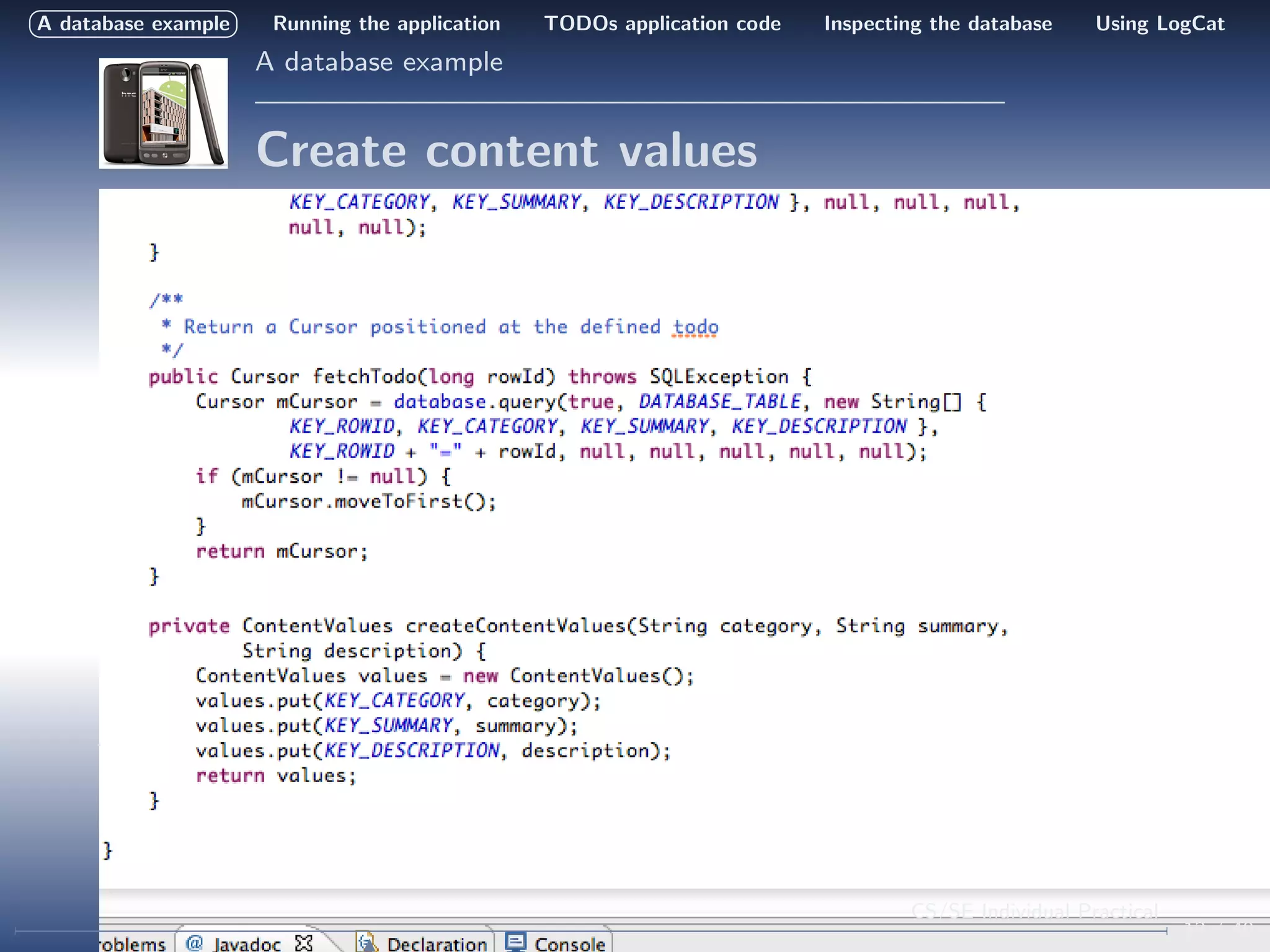Open the Console tab

click(x=556, y=943)
